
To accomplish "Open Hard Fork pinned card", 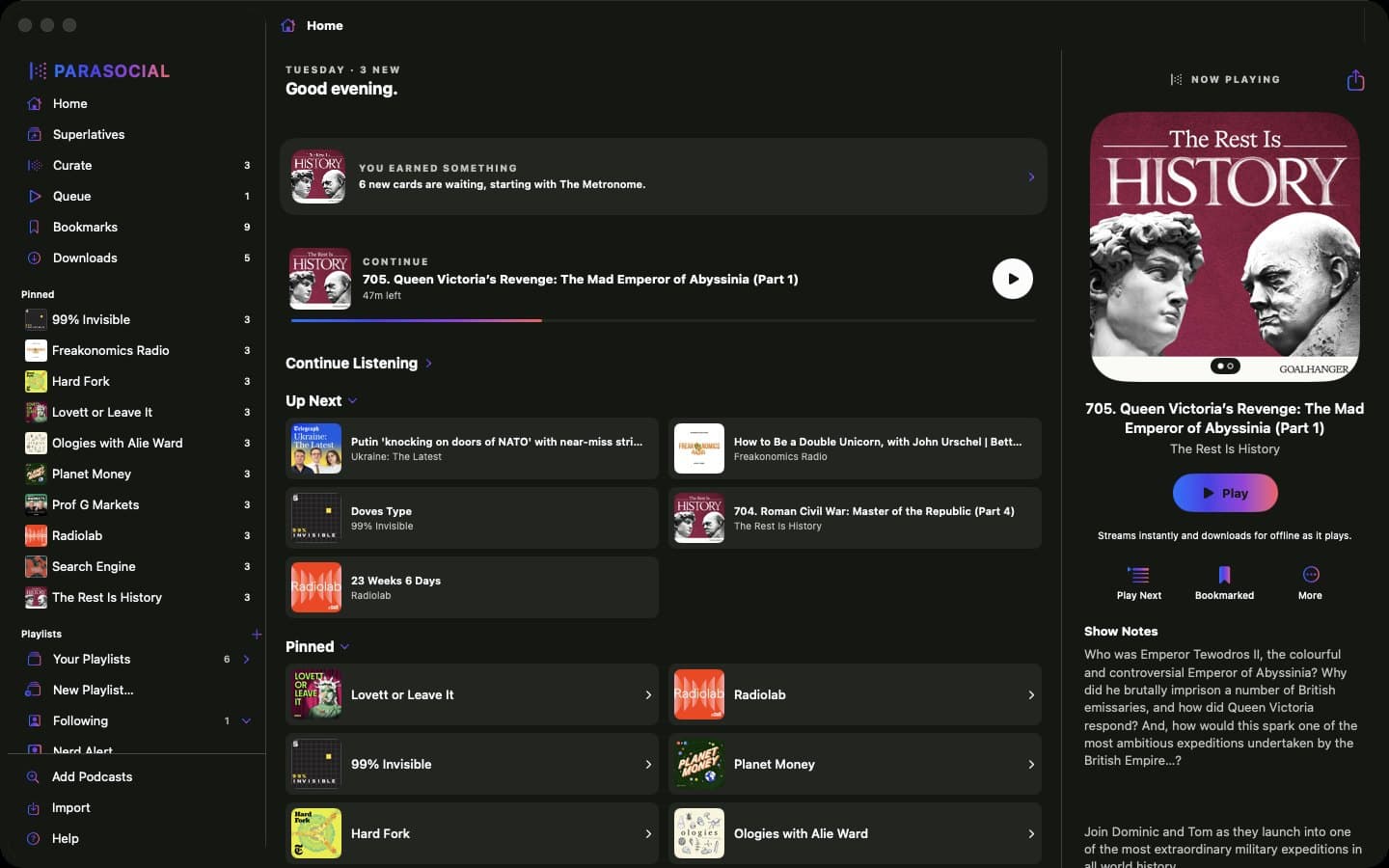I will pos(472,833).
